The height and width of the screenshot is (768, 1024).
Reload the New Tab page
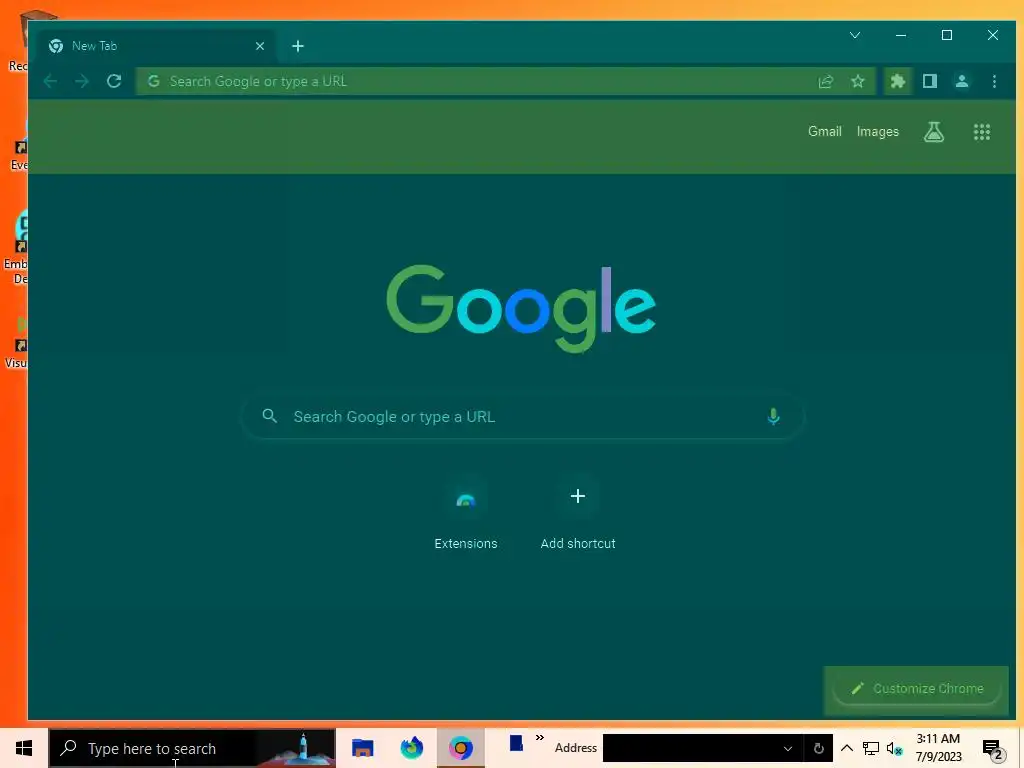pos(114,82)
